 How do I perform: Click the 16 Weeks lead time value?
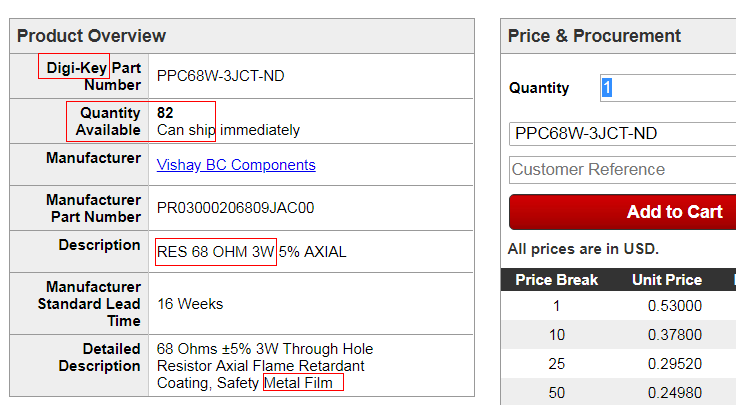coord(190,304)
